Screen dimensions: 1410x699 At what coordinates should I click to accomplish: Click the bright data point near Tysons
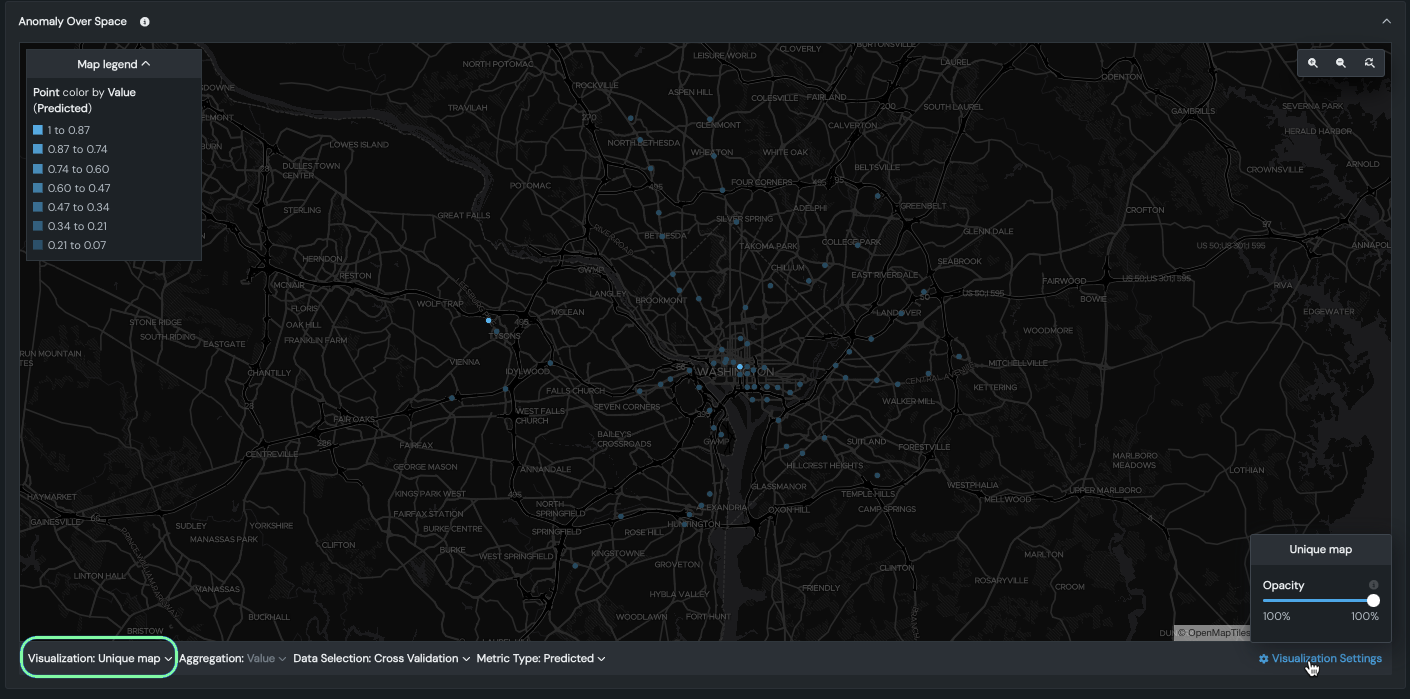tap(488, 320)
